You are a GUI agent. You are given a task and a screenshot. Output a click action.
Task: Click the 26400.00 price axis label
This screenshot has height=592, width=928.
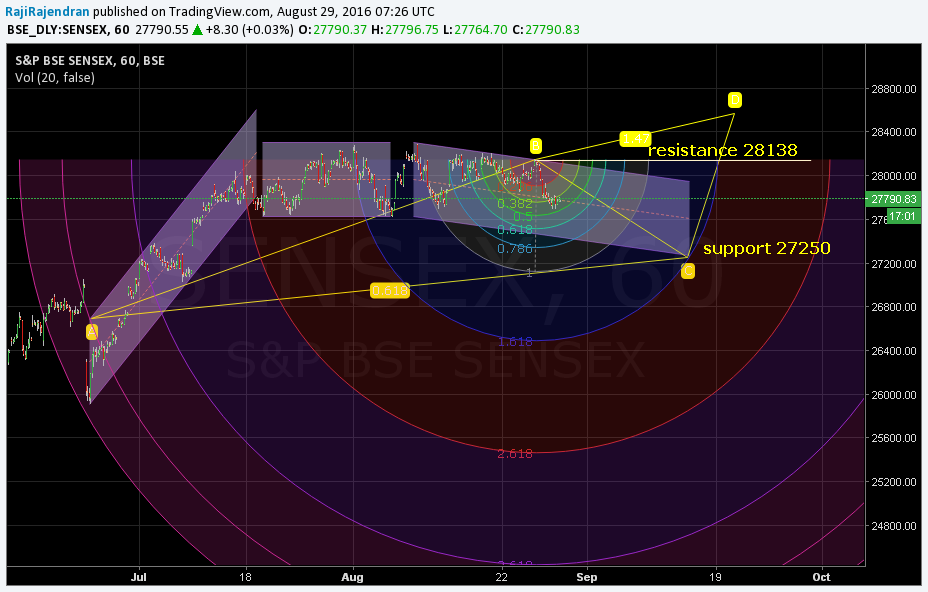[x=894, y=350]
